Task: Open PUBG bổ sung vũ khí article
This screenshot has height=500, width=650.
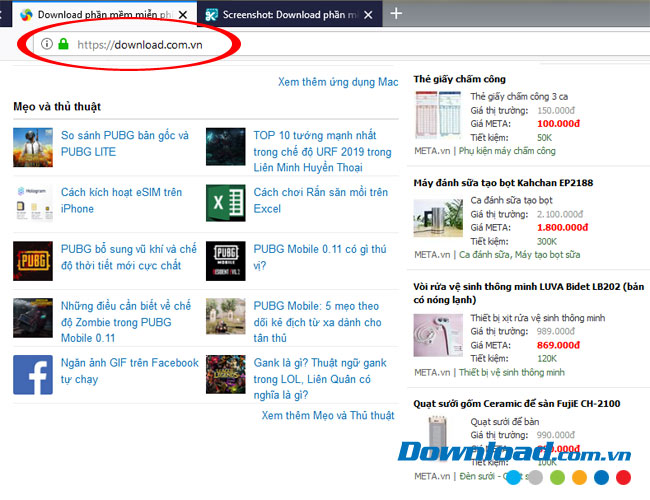Action: (x=129, y=257)
